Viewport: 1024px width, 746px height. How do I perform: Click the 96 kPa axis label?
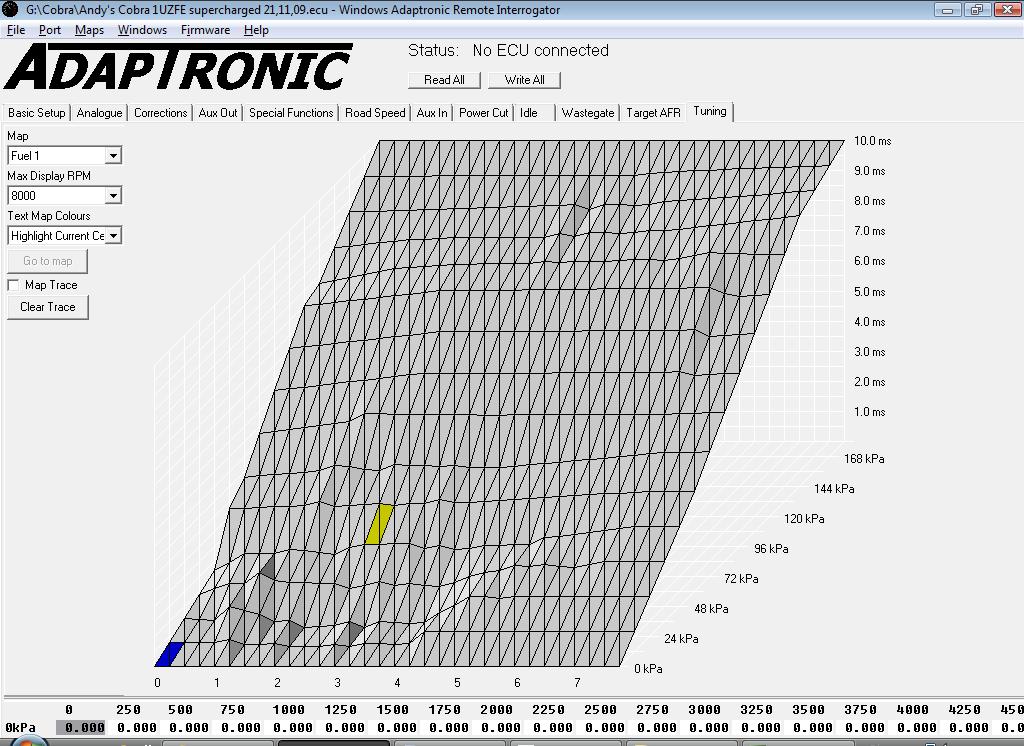click(x=771, y=549)
